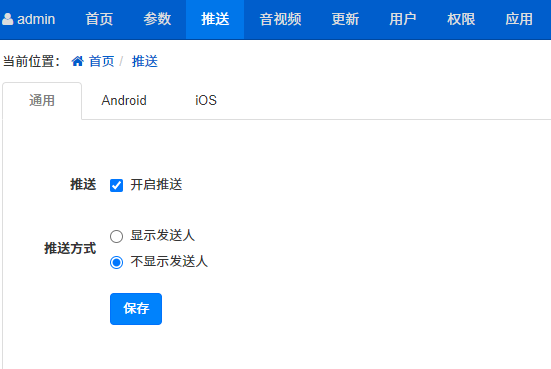The width and height of the screenshot is (551, 369).
Task: Open the 参数 menu item
Action: (x=157, y=19)
